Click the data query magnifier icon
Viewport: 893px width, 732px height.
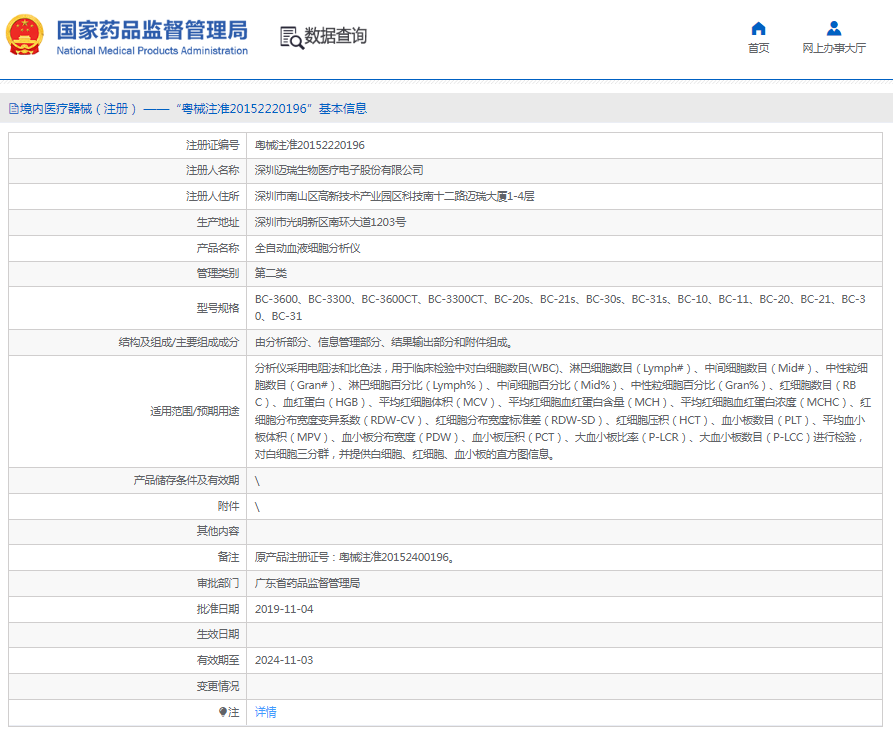coord(291,37)
